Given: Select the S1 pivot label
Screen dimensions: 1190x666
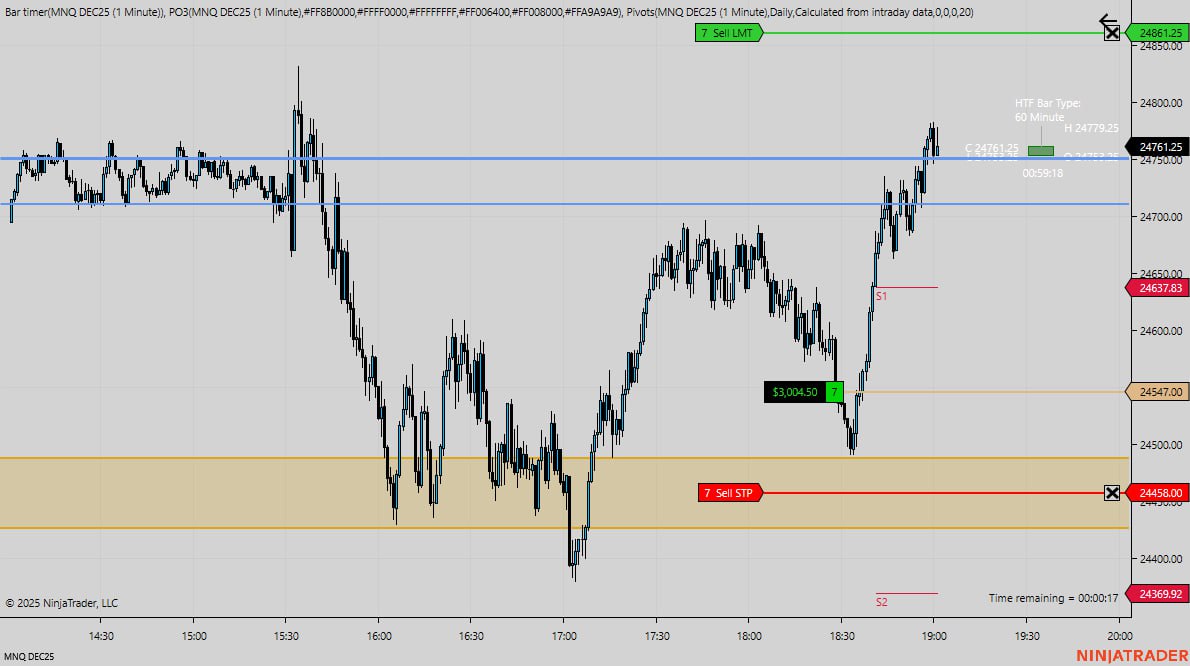Looking at the screenshot, I should [x=881, y=297].
